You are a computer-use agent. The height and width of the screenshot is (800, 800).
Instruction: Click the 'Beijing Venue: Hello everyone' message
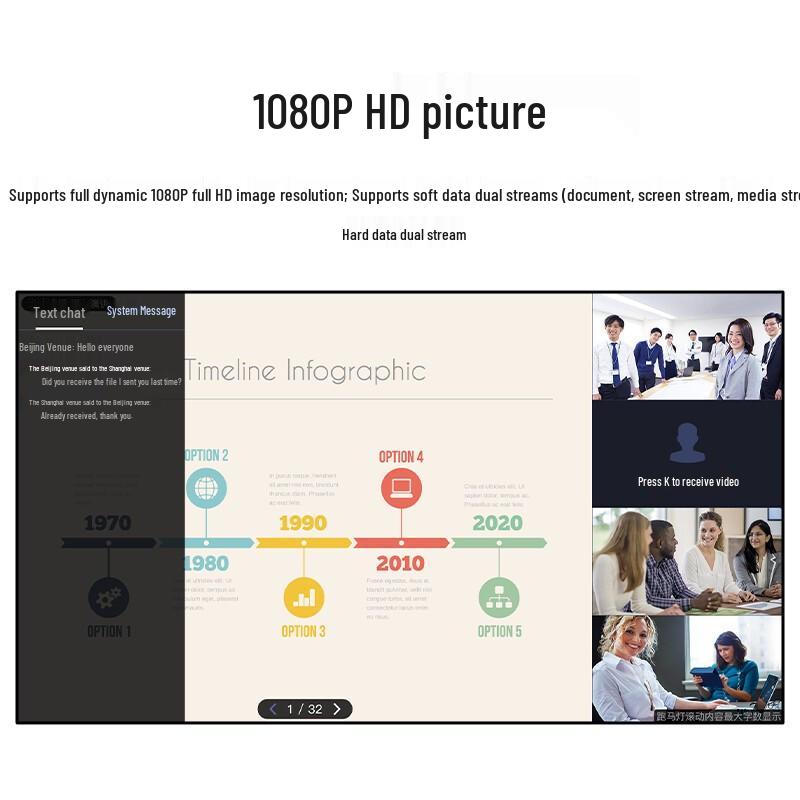[77, 347]
